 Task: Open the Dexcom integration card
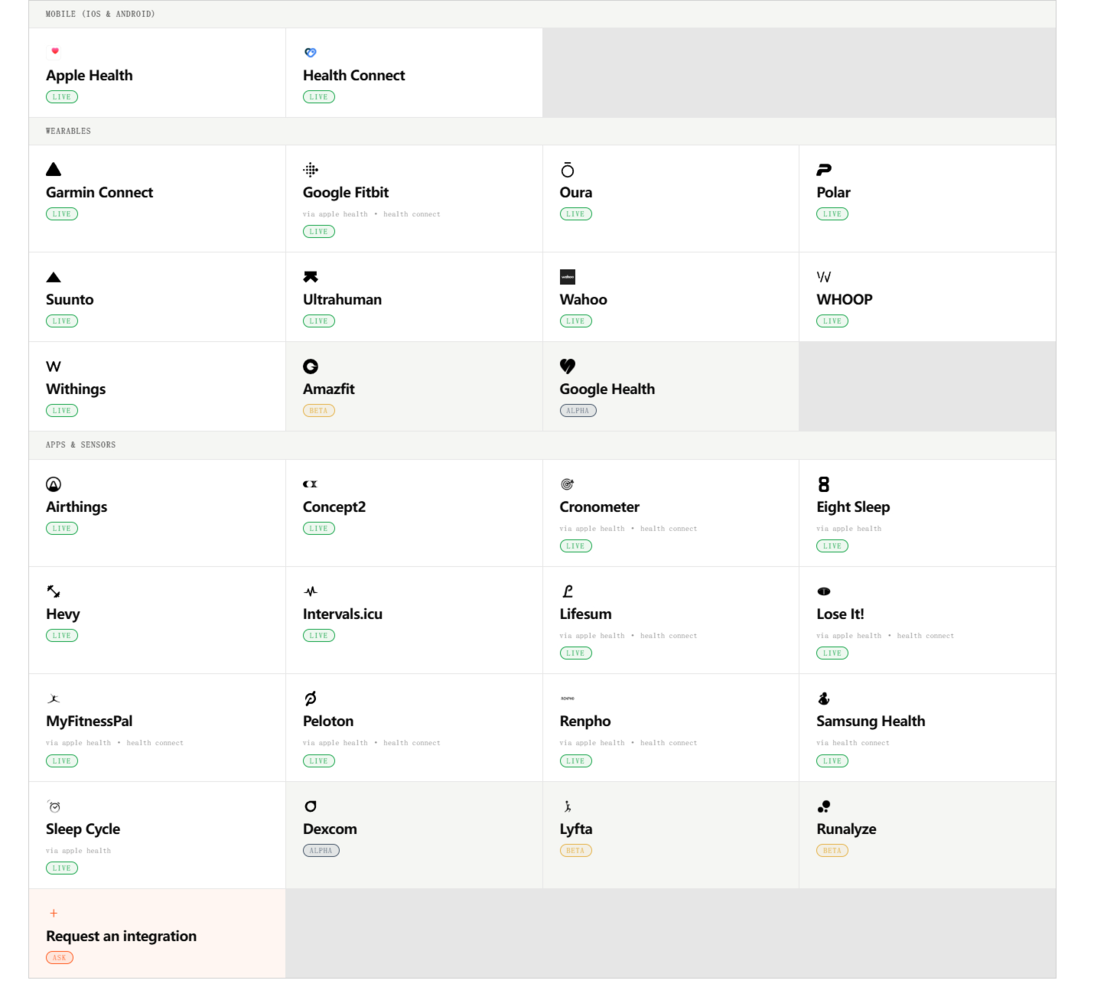(x=414, y=835)
